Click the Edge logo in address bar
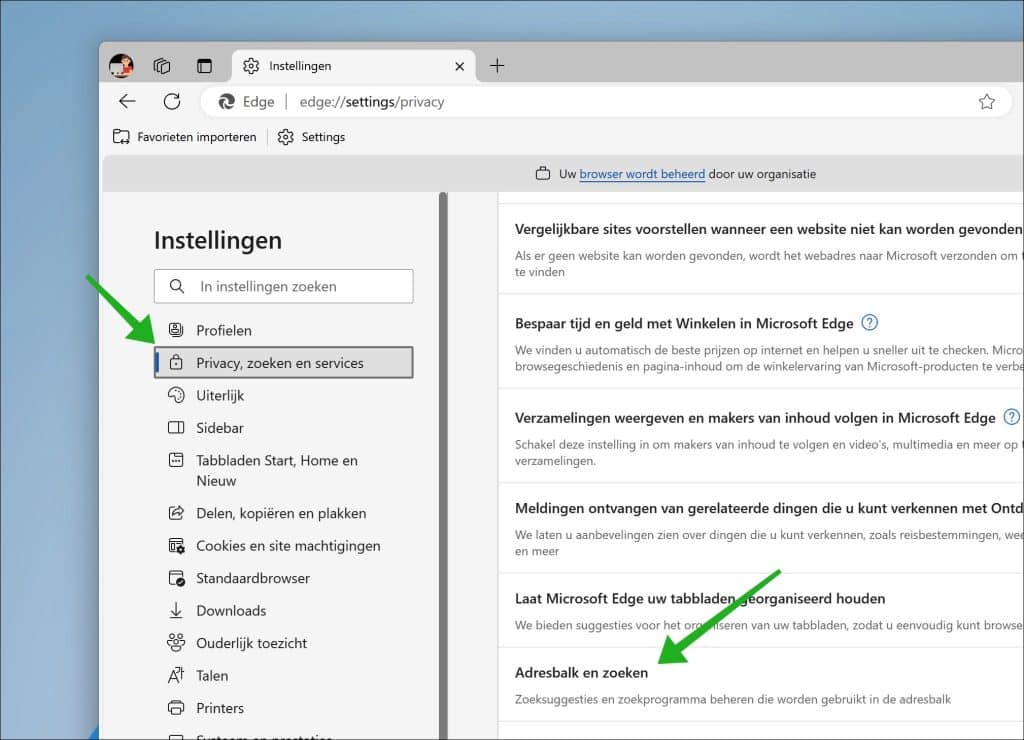Viewport: 1024px width, 740px height. coord(227,102)
